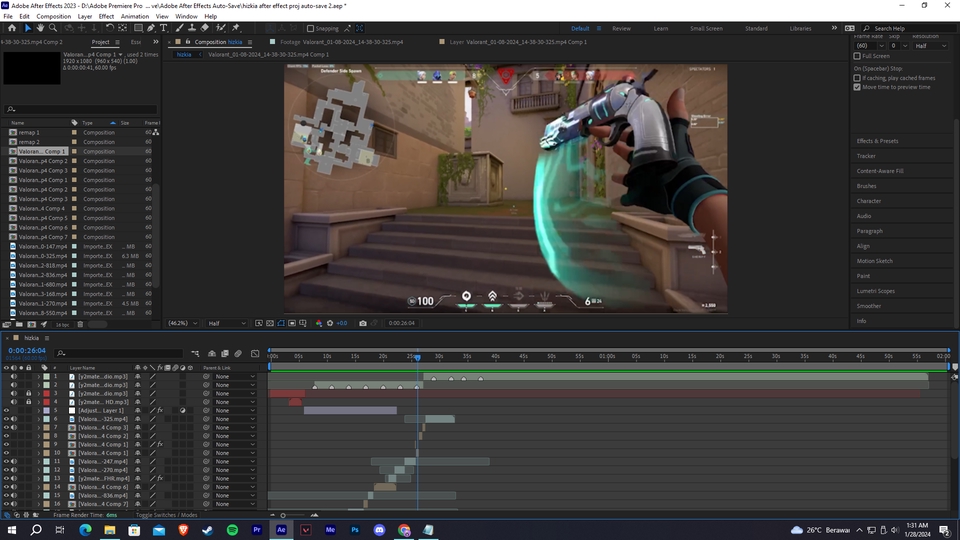
Task: Expand layer 1 properties in timeline
Action: 39,377
